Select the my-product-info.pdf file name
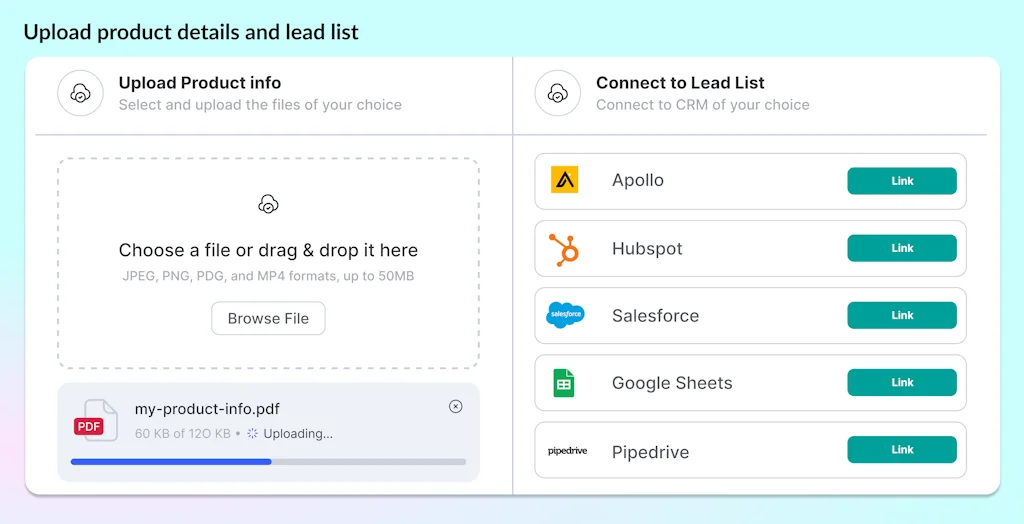The height and width of the screenshot is (524, 1024). click(207, 408)
